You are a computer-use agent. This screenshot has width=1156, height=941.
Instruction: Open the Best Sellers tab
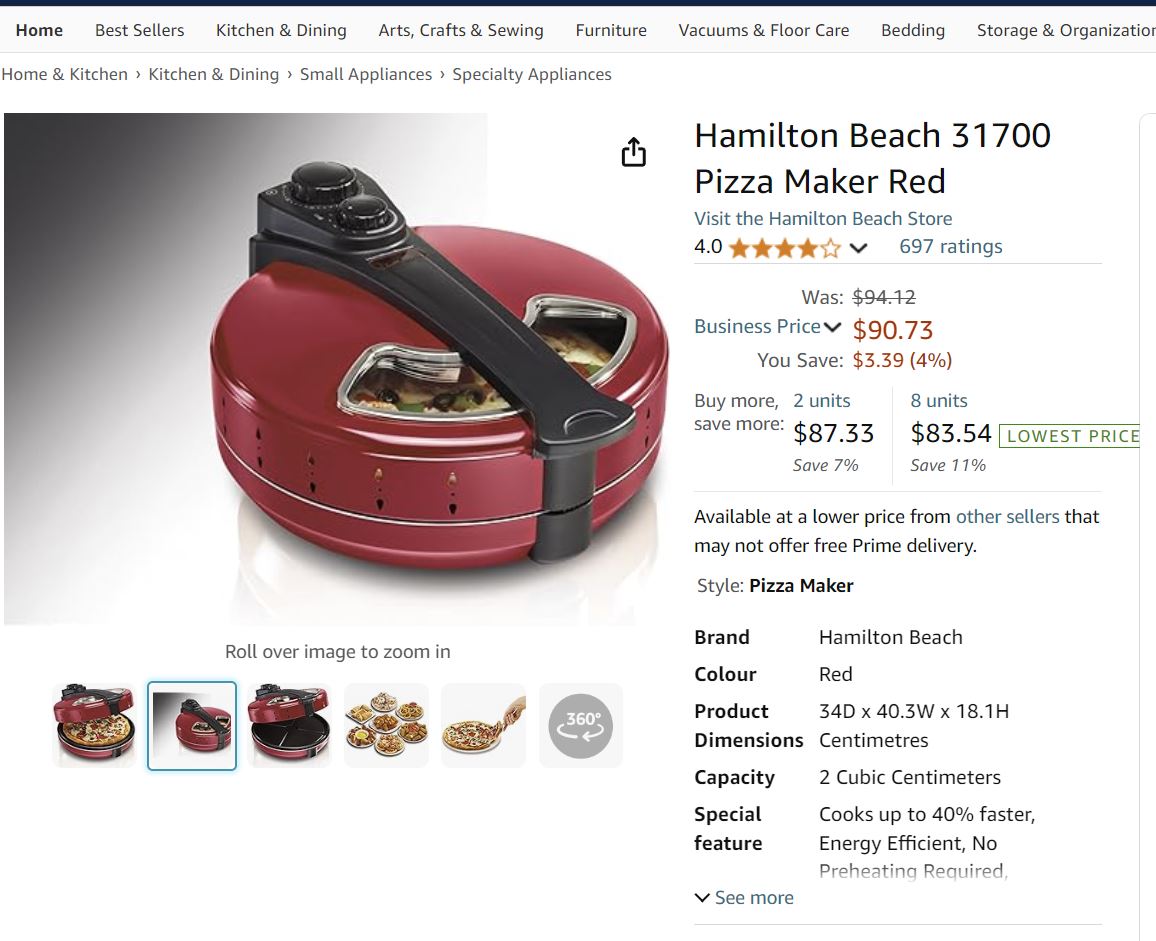pos(139,30)
